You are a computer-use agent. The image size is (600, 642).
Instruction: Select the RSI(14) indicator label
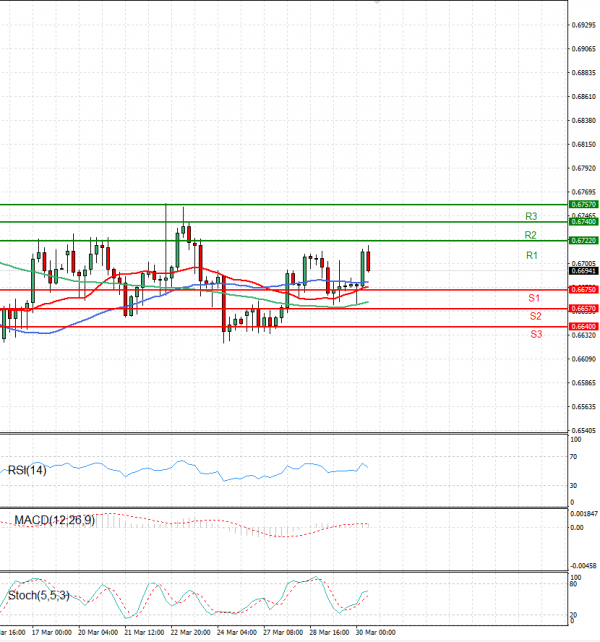point(27,470)
